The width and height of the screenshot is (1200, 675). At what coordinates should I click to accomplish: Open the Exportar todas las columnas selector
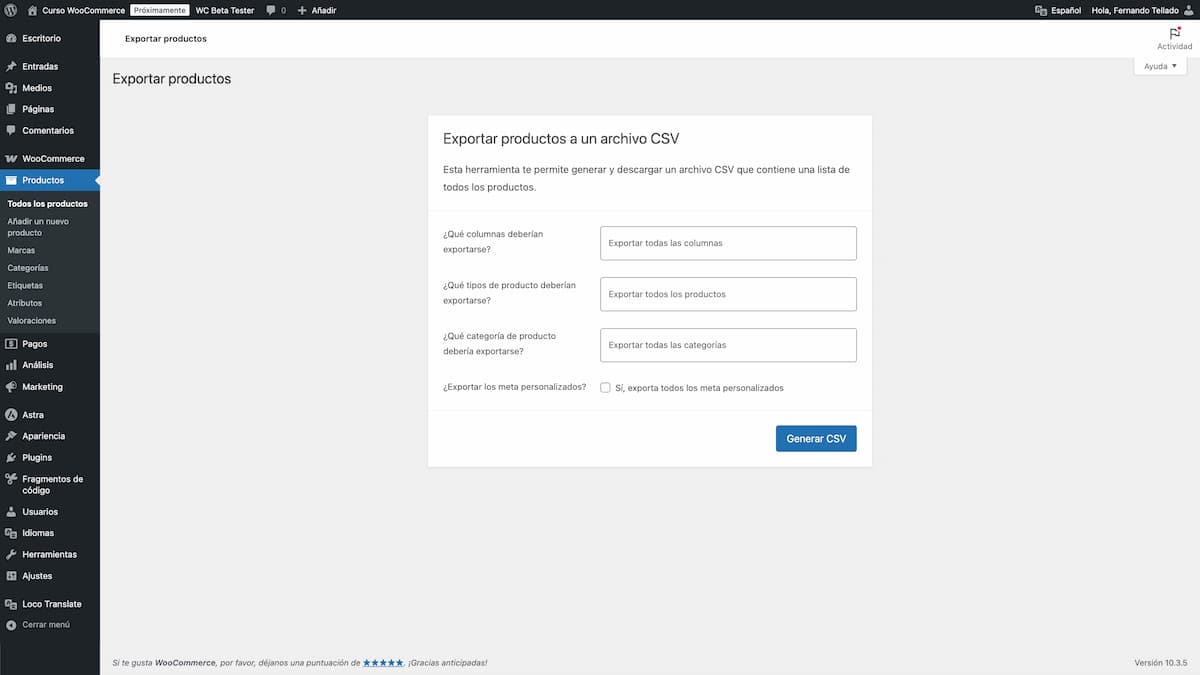727,243
